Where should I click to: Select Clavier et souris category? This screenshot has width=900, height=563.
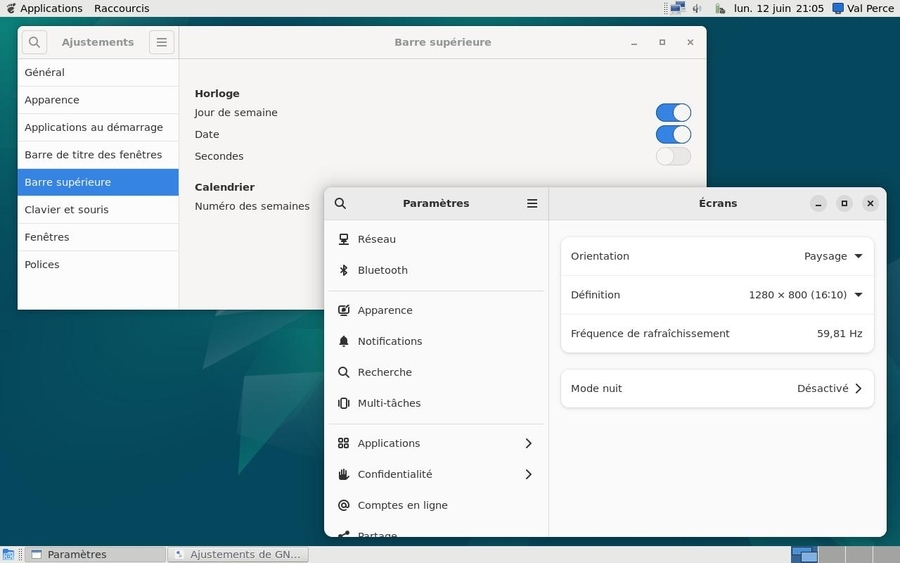pos(98,209)
